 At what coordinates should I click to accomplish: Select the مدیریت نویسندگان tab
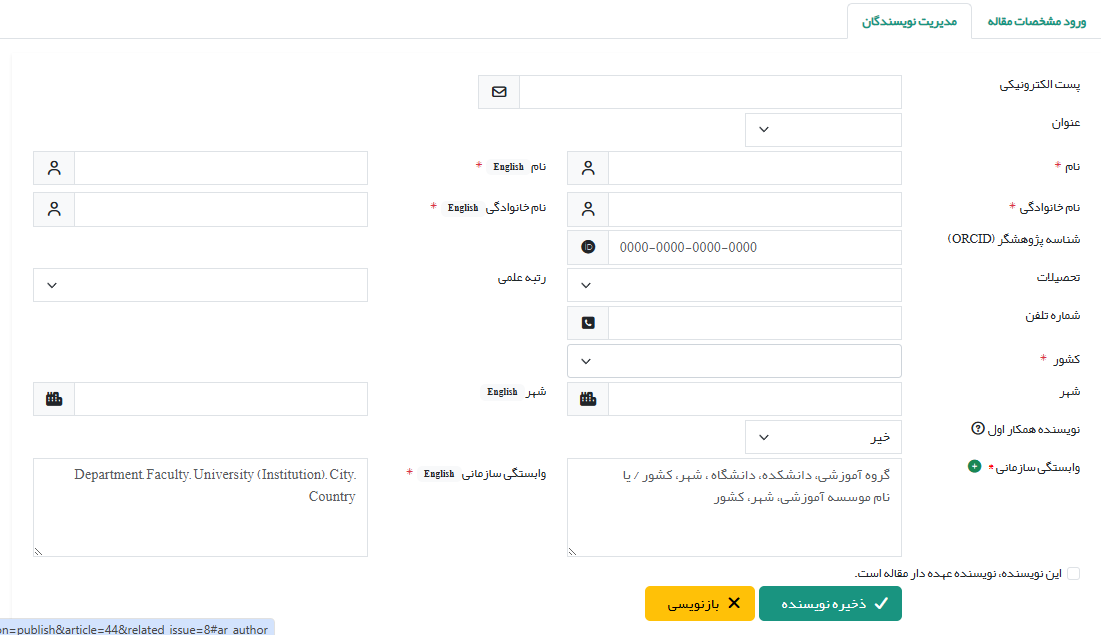909,21
